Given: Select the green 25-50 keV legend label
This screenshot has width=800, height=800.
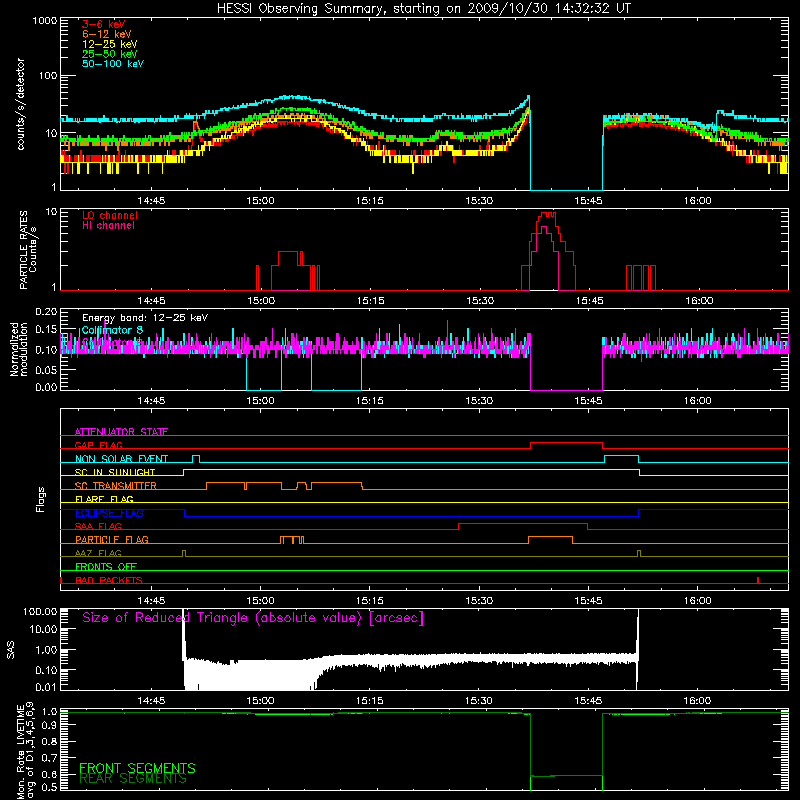Looking at the screenshot, I should tap(110, 54).
